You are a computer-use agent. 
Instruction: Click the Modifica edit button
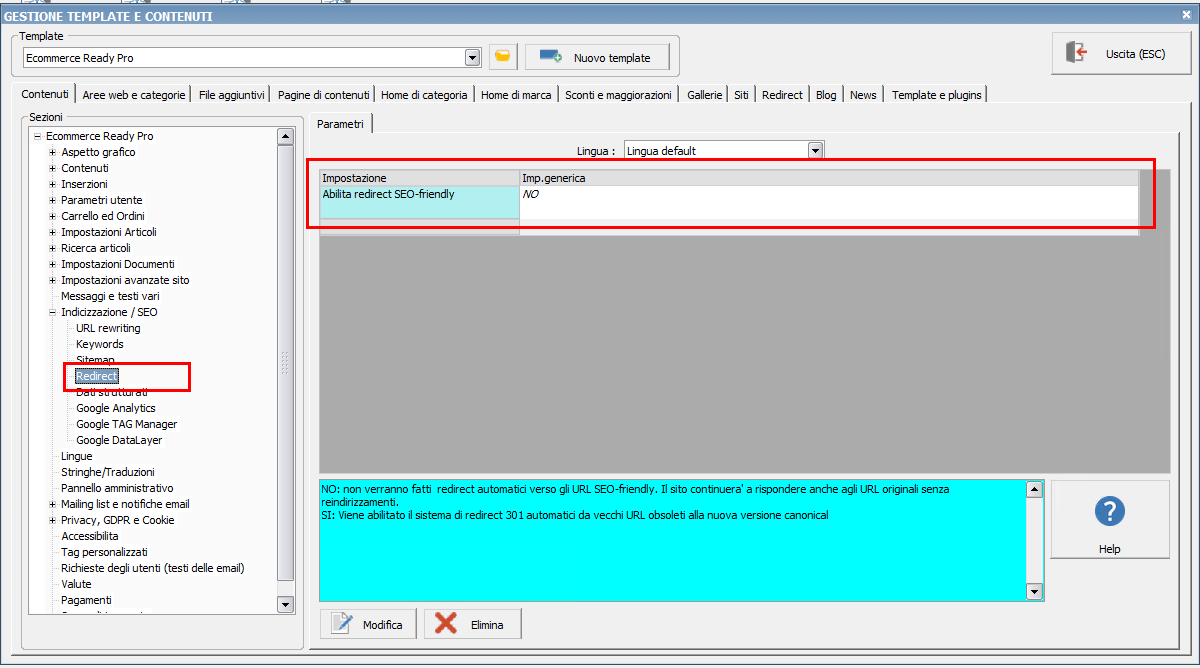coord(369,624)
